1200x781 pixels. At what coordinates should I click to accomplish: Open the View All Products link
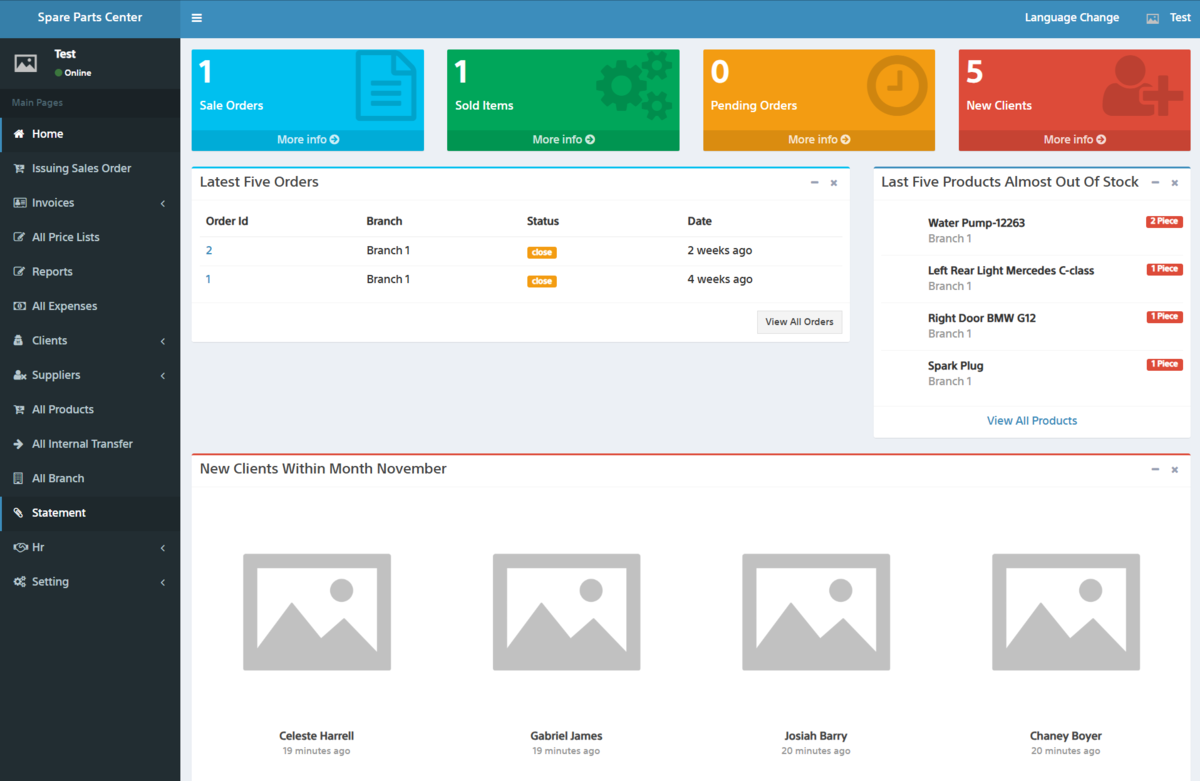pyautogui.click(x=1031, y=420)
